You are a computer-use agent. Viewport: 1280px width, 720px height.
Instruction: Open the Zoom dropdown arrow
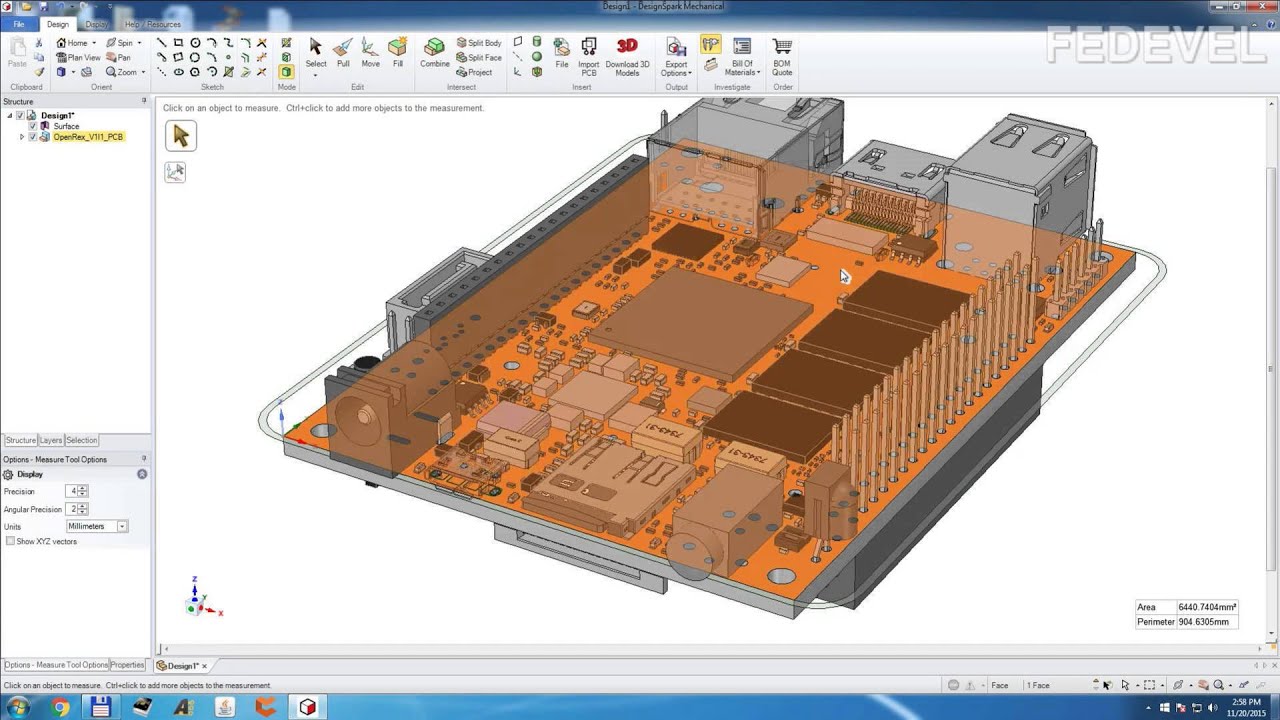(143, 72)
